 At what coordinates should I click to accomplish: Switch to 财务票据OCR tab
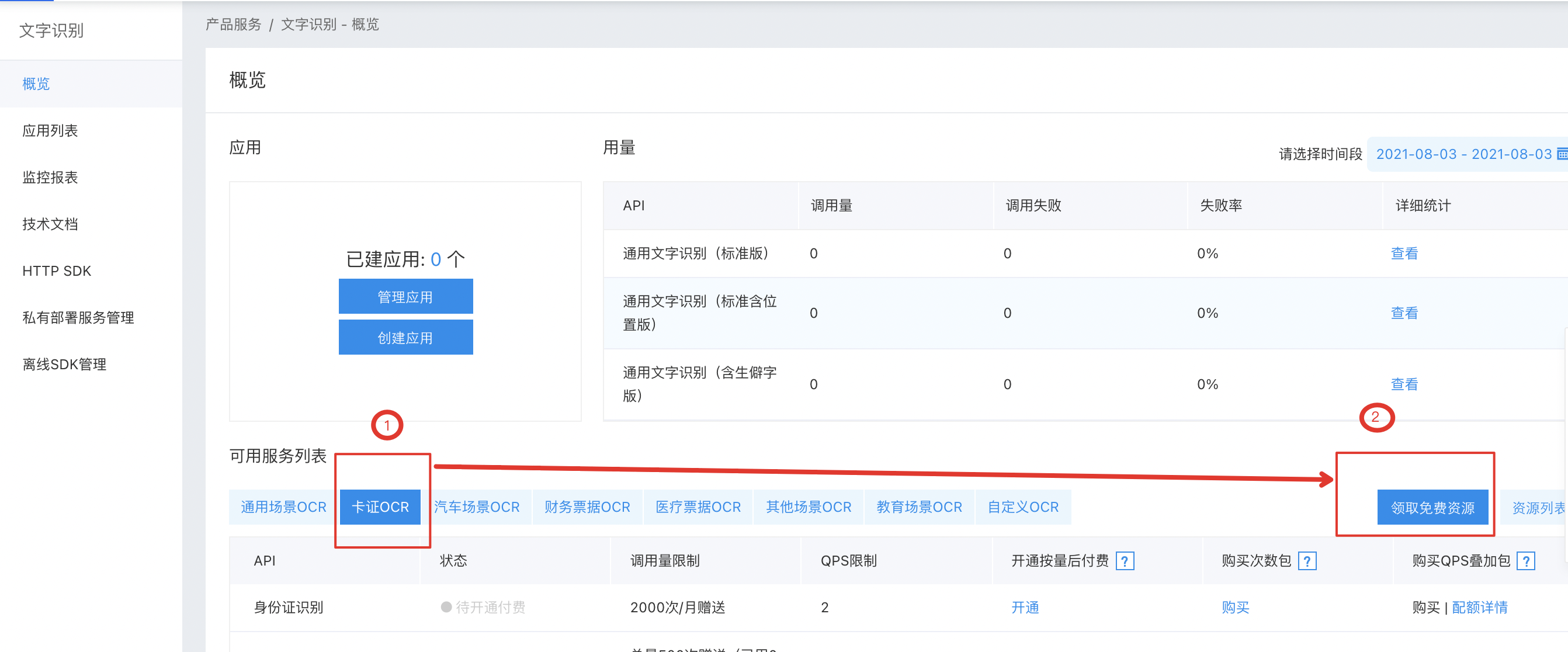[587, 507]
